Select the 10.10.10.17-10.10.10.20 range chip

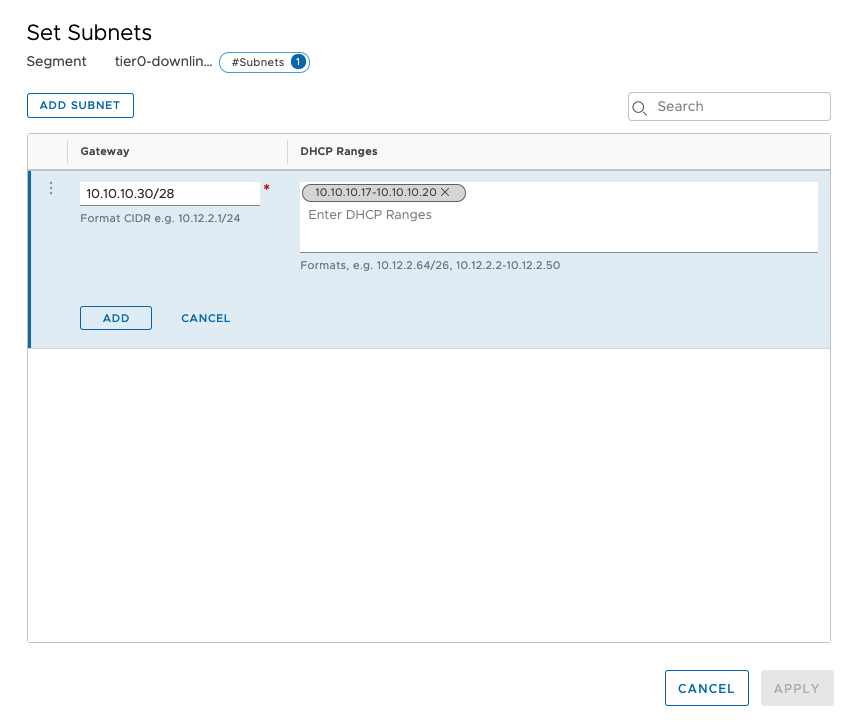pyautogui.click(x=375, y=192)
